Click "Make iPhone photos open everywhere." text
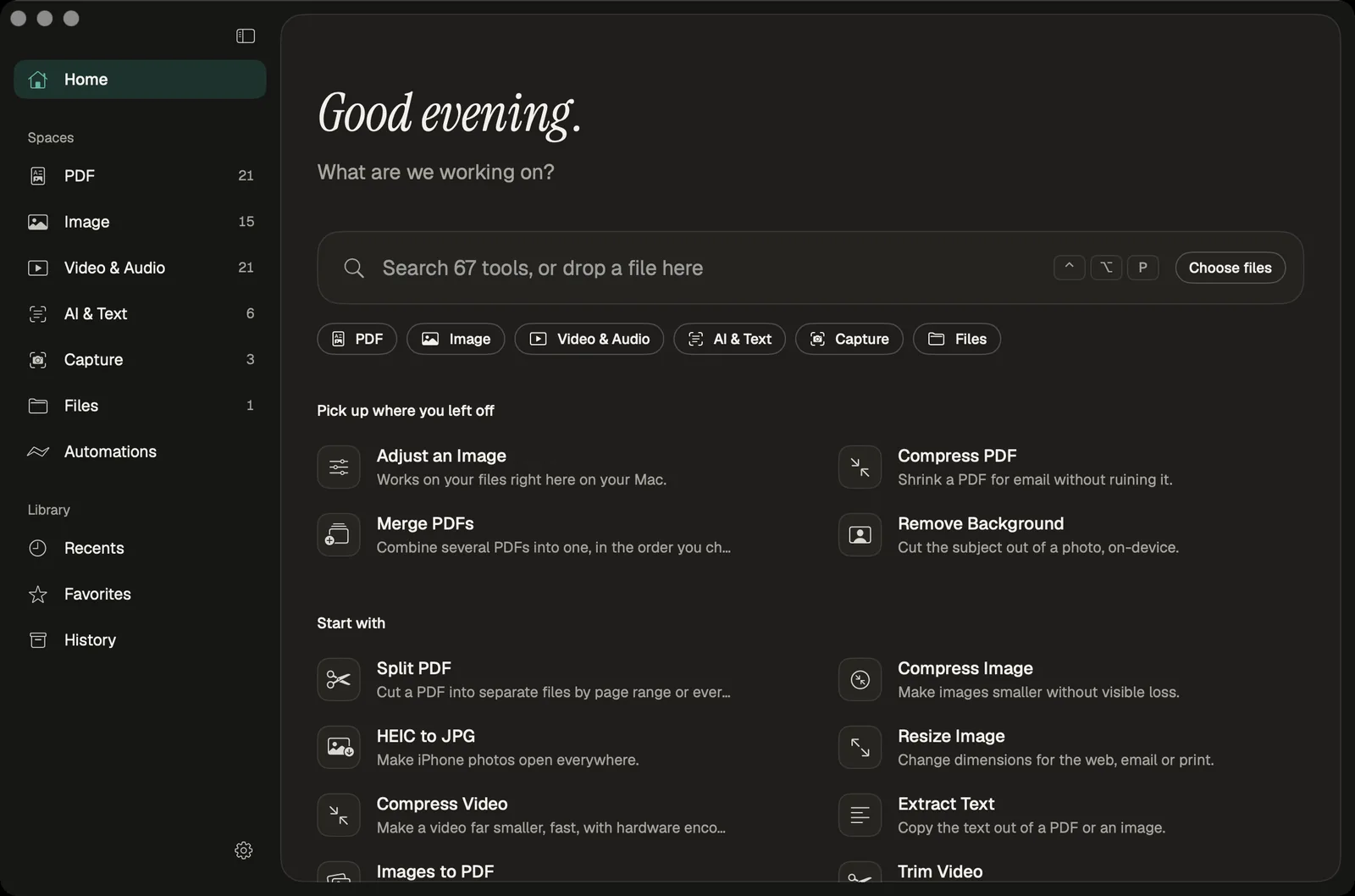The width and height of the screenshot is (1355, 896). tap(507, 760)
